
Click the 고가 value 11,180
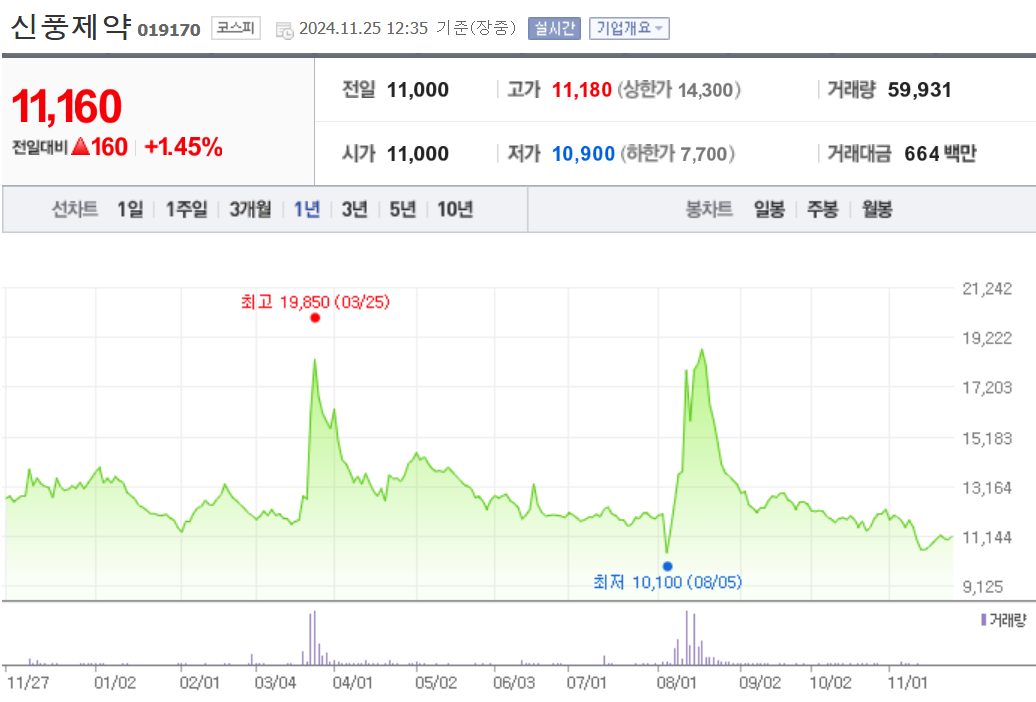coord(581,90)
